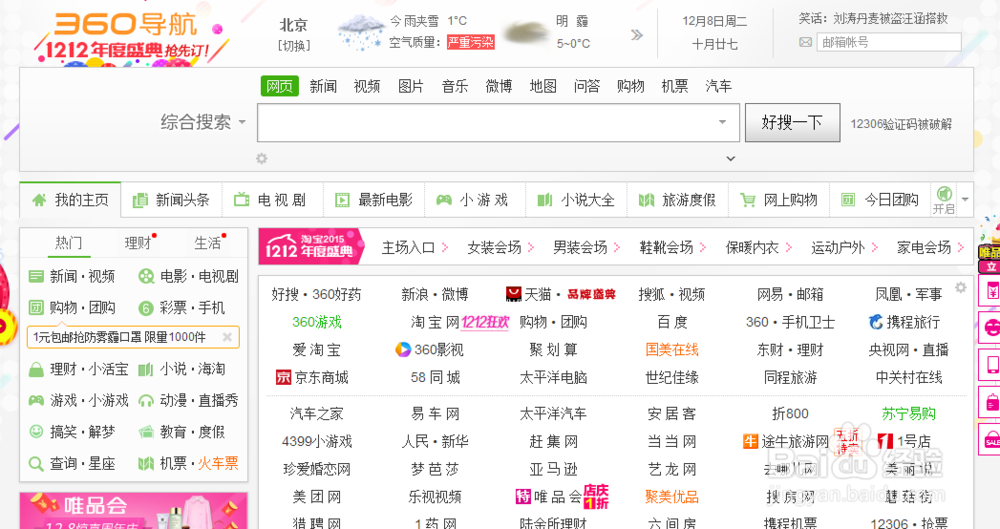The image size is (1000, 529).
Task: Open the 百度 site link
Action: pyautogui.click(x=672, y=322)
